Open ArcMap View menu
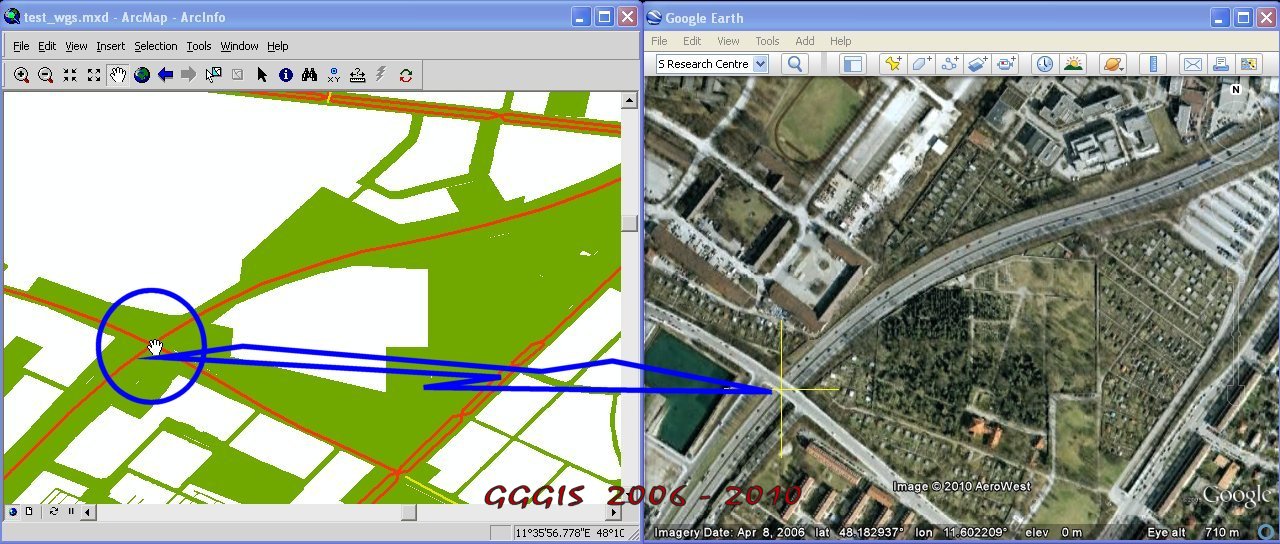This screenshot has height=544, width=1280. [x=77, y=46]
